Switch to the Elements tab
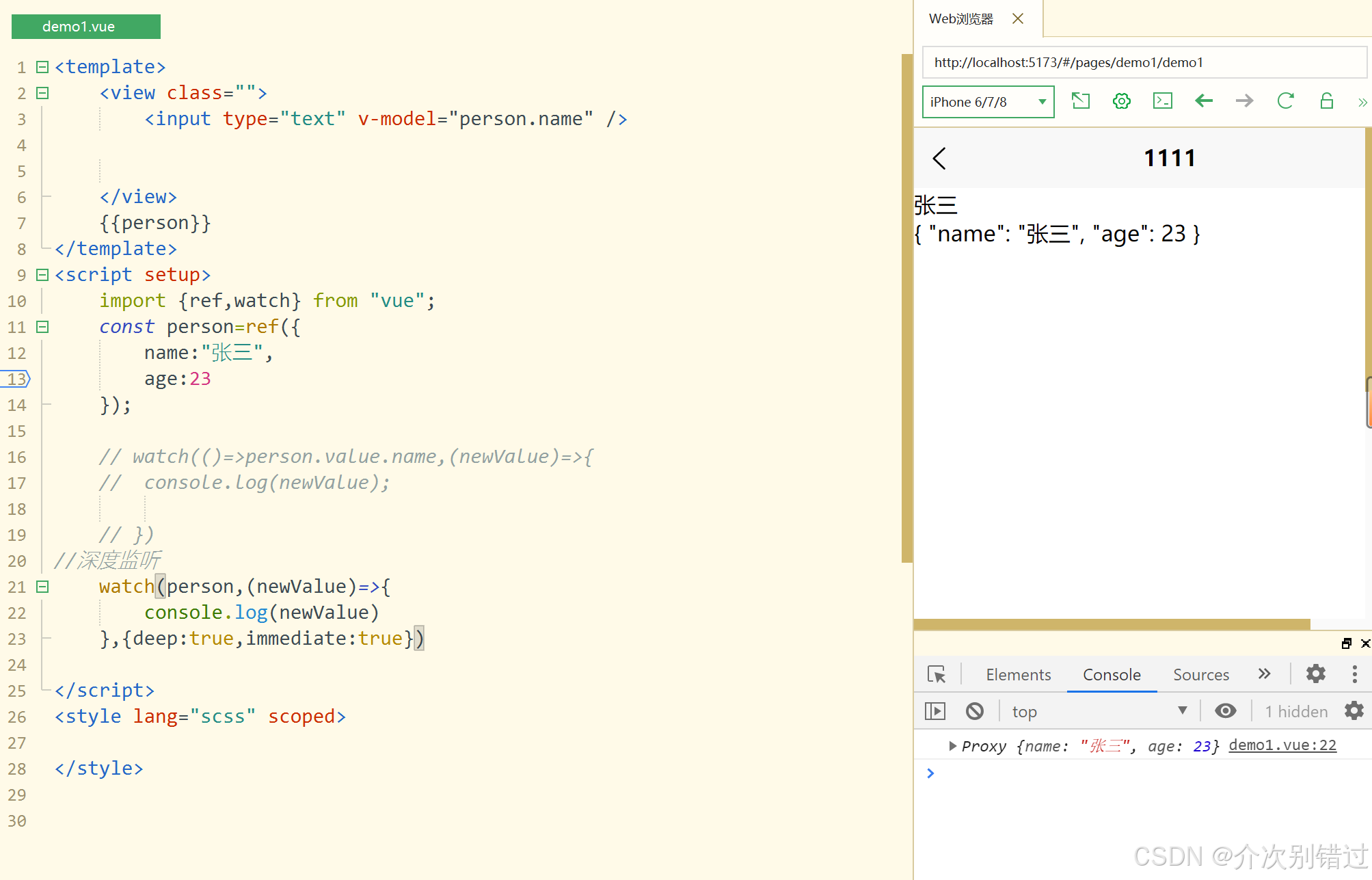The image size is (1372, 880). pos(1018,675)
